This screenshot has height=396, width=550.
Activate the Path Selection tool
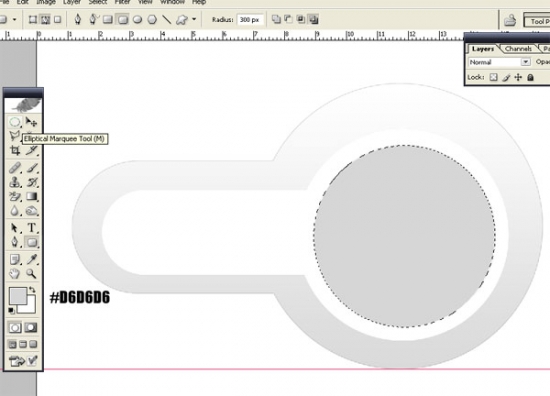[15, 228]
